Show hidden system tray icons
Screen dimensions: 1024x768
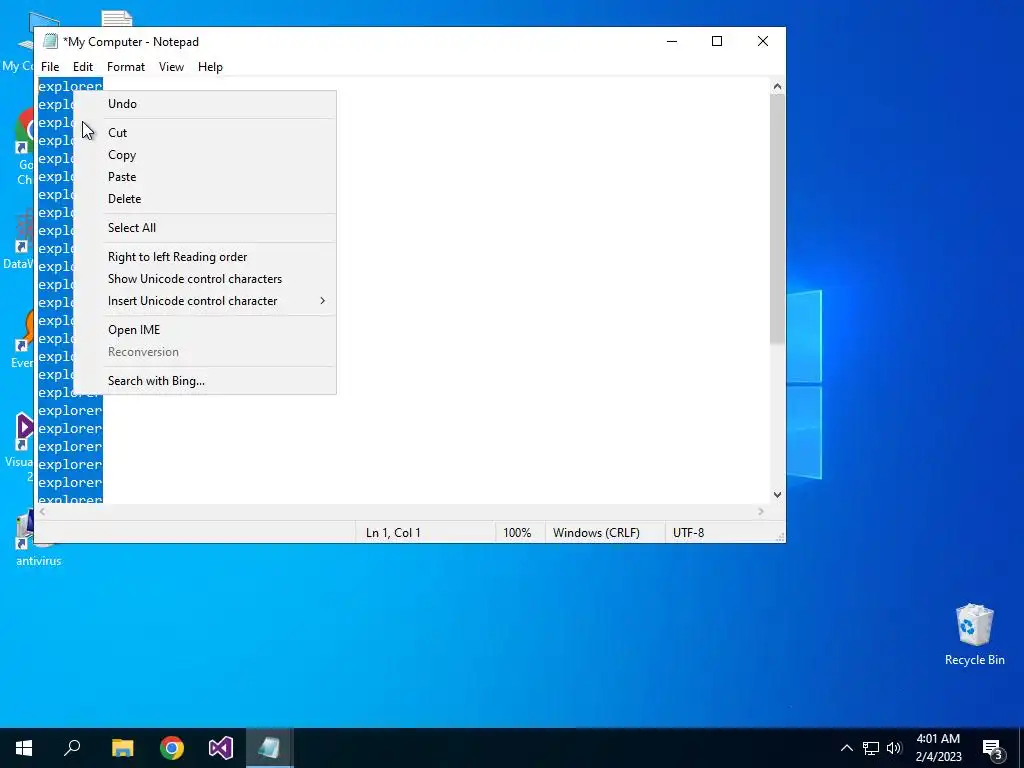click(x=846, y=748)
